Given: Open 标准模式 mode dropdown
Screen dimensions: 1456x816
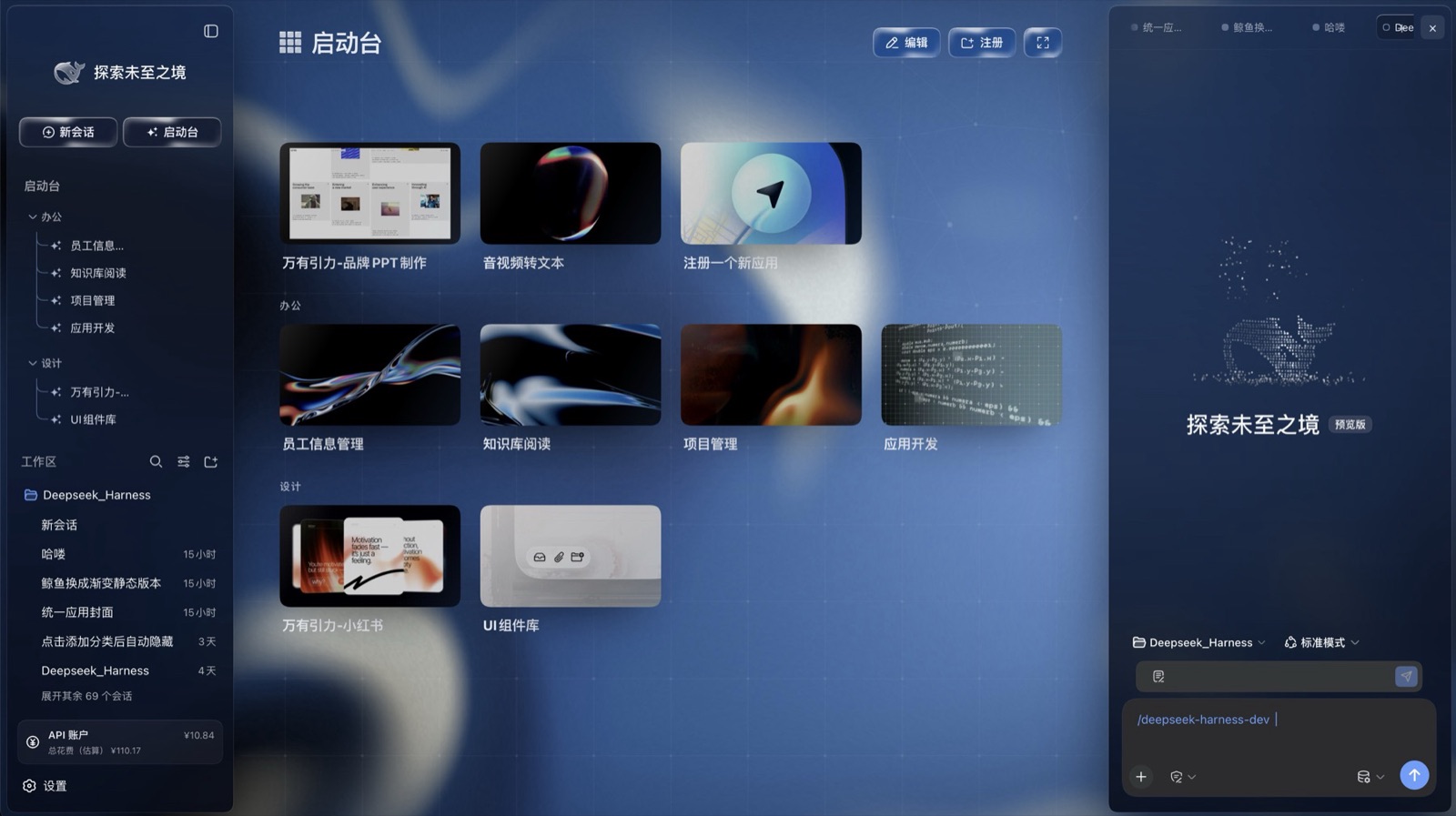Looking at the screenshot, I should pyautogui.click(x=1321, y=642).
